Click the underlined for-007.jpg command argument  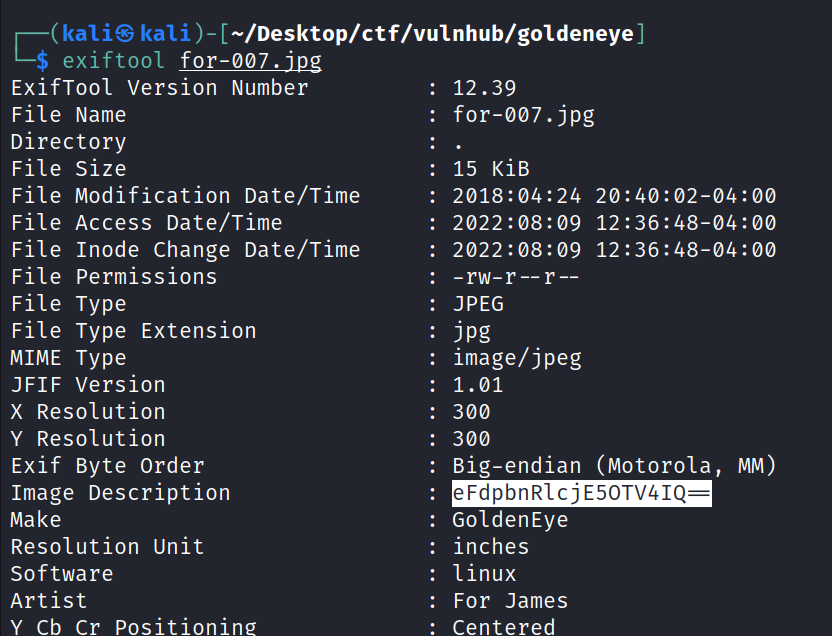(250, 61)
